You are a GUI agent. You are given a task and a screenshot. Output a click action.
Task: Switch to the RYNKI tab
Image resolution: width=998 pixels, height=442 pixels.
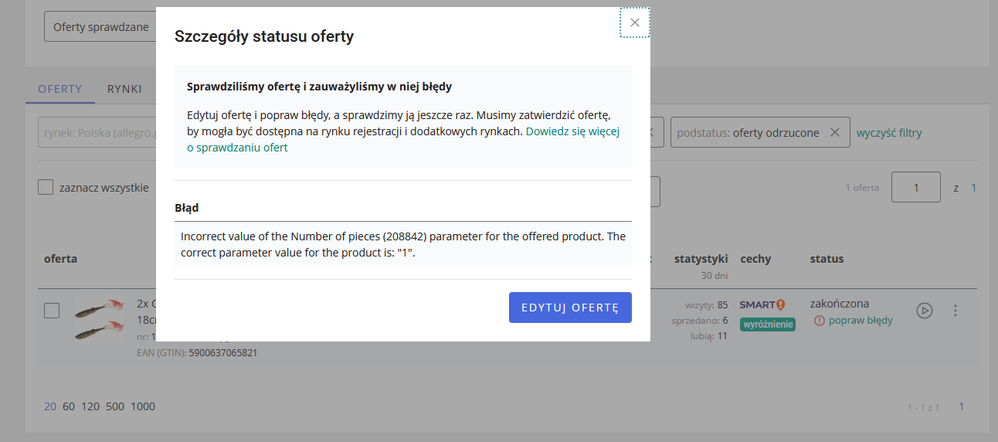click(x=124, y=89)
